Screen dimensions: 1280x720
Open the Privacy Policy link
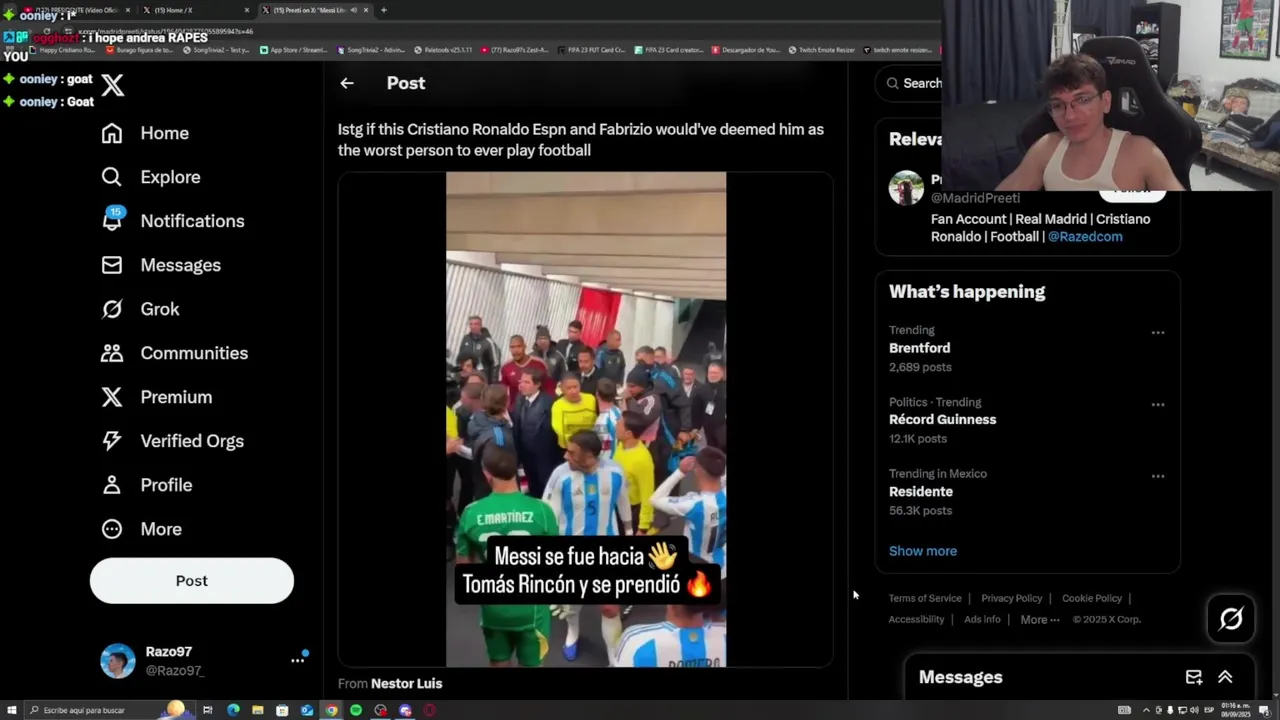click(1012, 598)
